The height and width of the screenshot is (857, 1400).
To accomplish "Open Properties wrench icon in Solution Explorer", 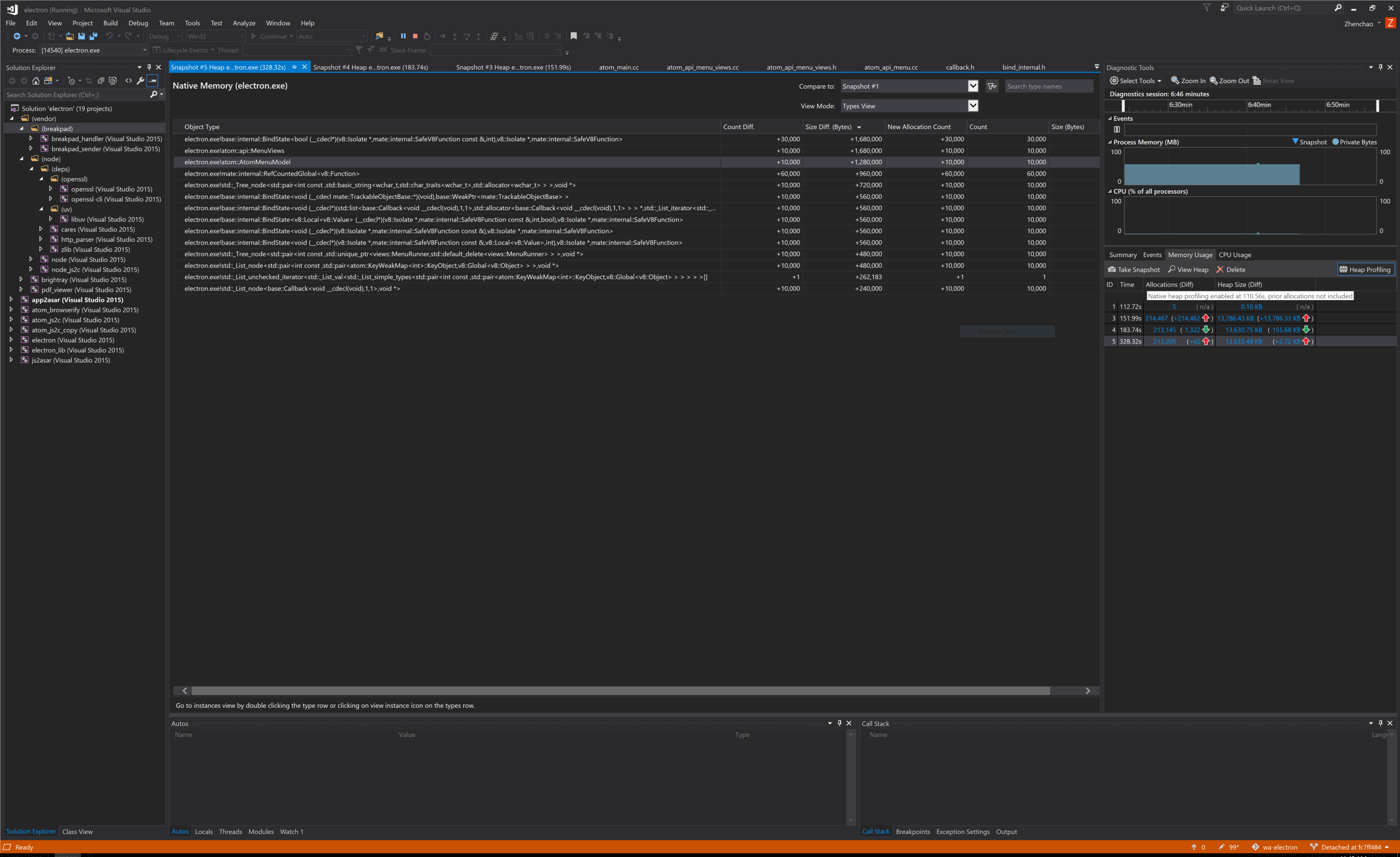I will tap(141, 81).
